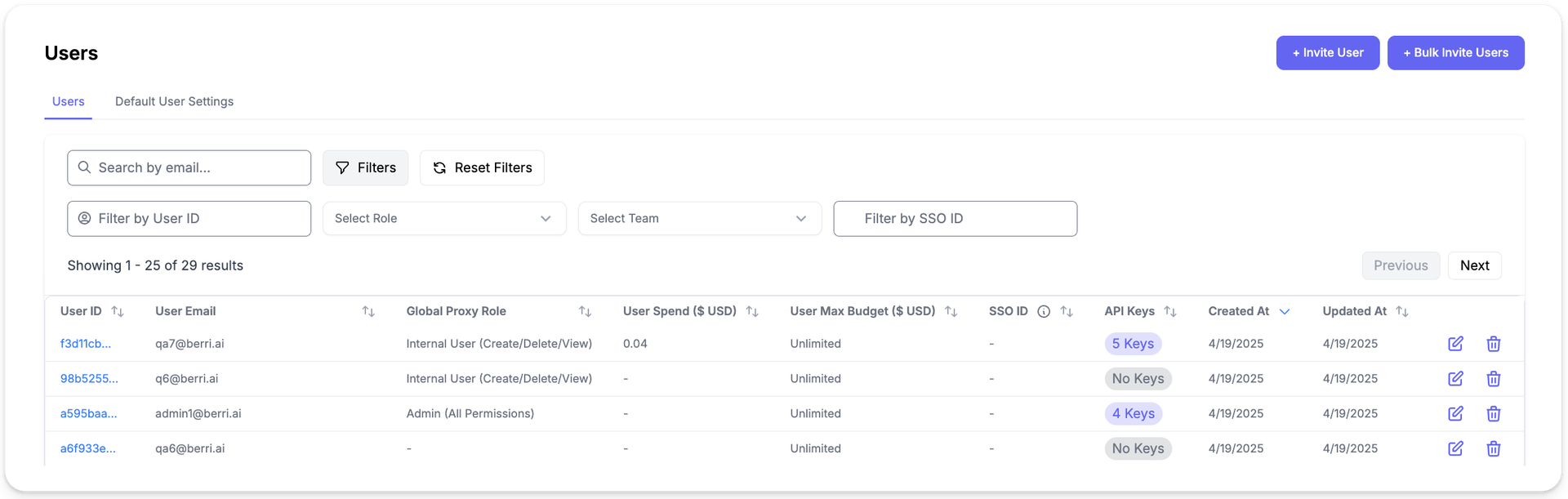
Task: Delete user q6@berri.ai using trash icon
Action: [x=1493, y=379]
